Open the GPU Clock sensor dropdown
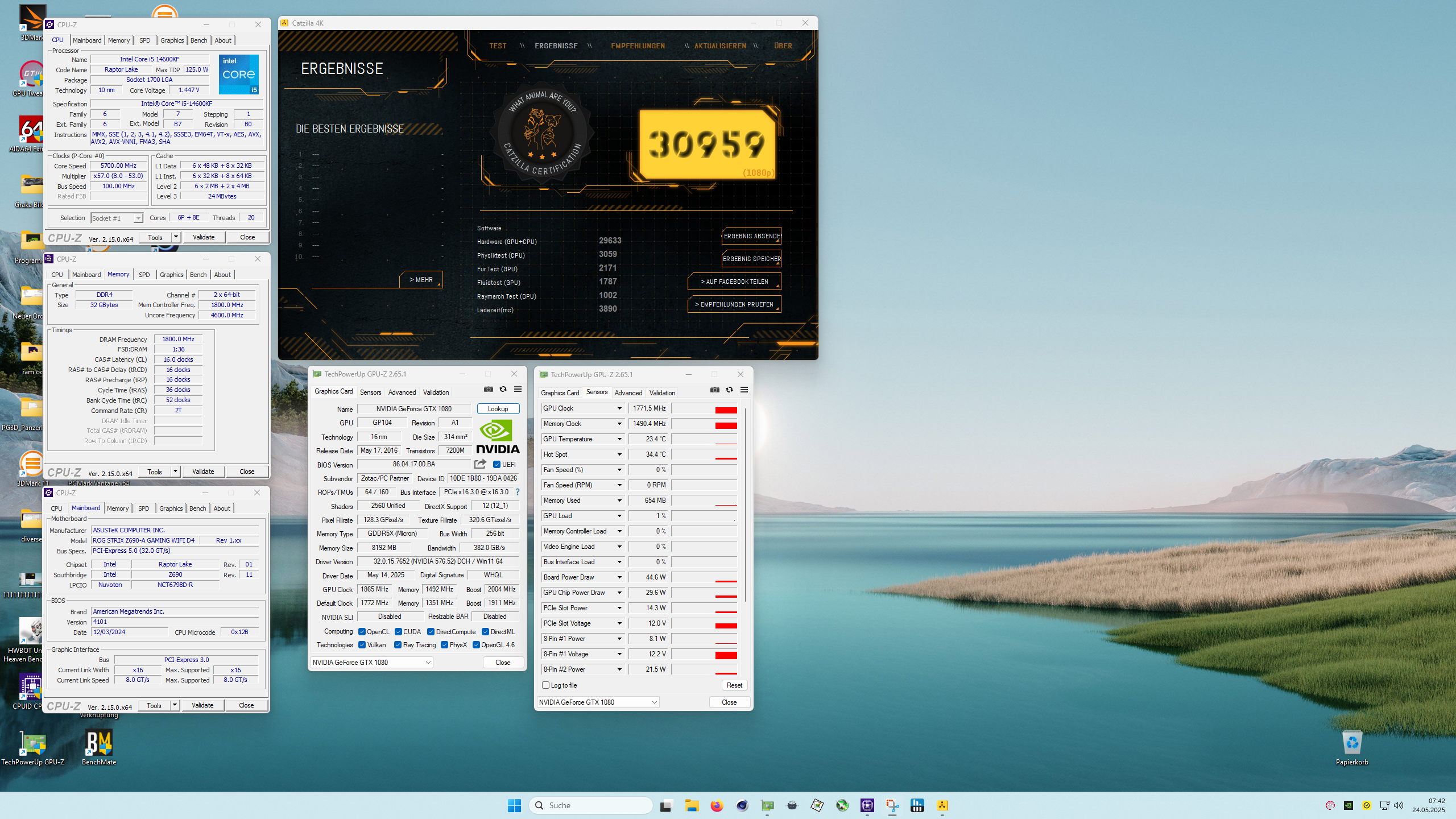 [x=619, y=408]
